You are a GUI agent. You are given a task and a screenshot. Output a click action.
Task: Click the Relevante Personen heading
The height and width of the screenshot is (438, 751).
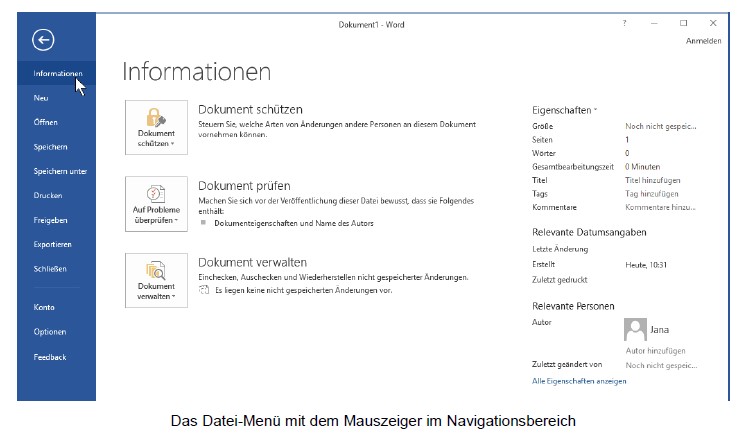pos(573,306)
